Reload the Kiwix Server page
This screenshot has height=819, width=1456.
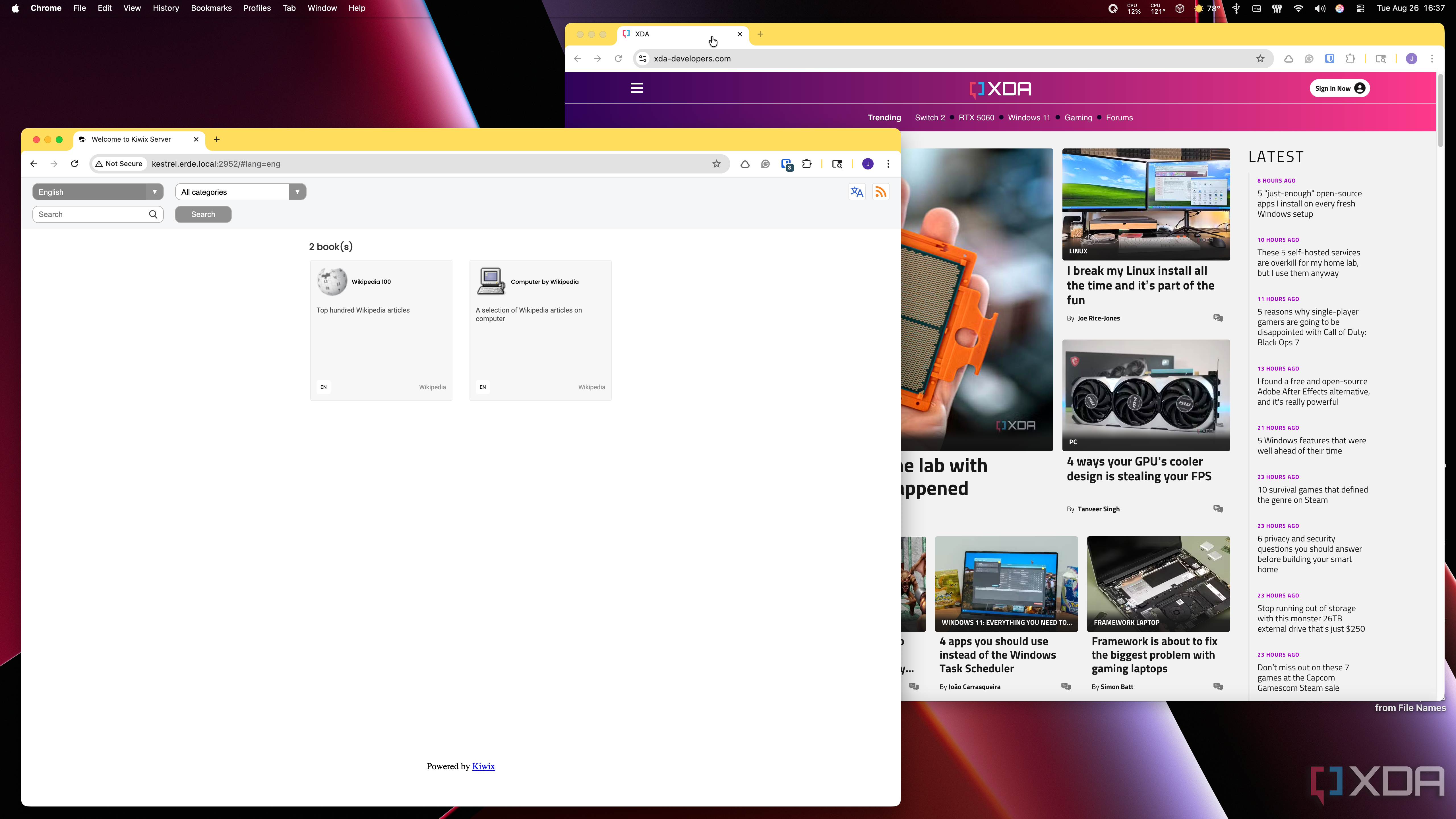click(x=75, y=164)
